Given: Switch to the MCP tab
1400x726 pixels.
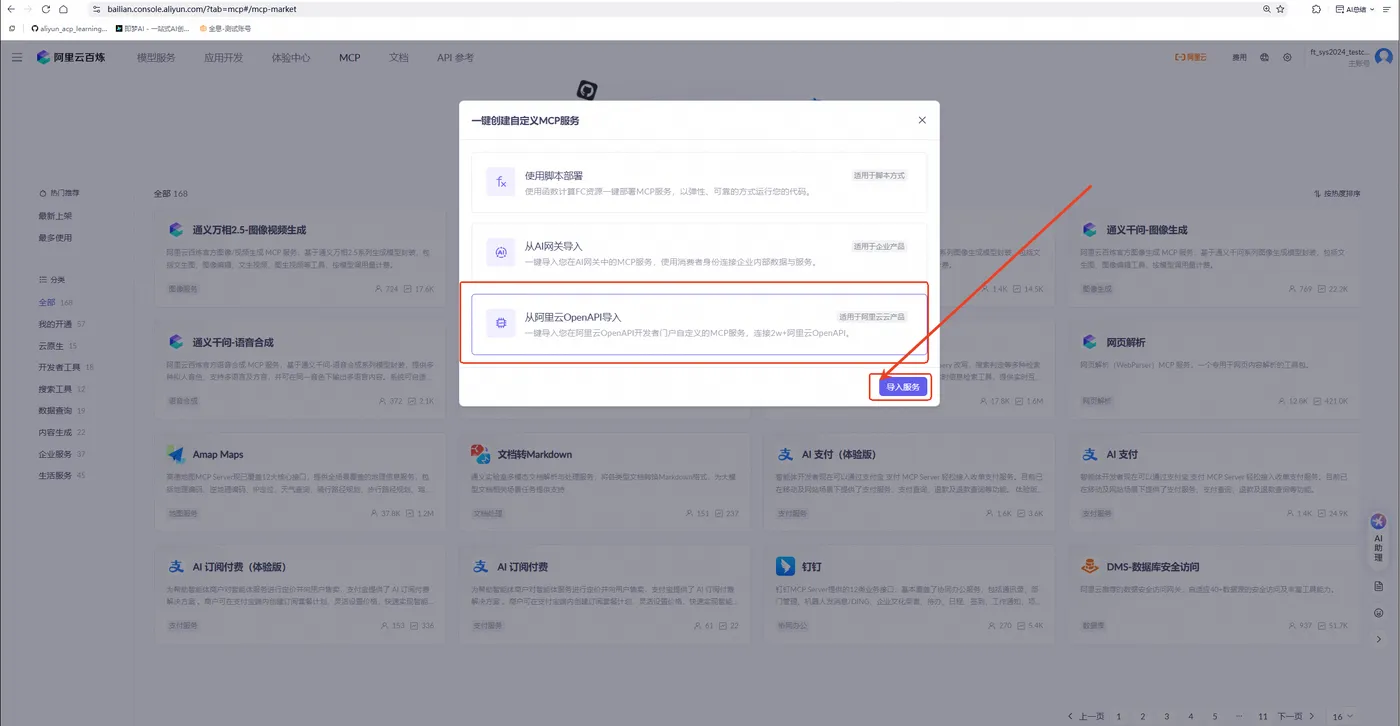Looking at the screenshot, I should [349, 58].
